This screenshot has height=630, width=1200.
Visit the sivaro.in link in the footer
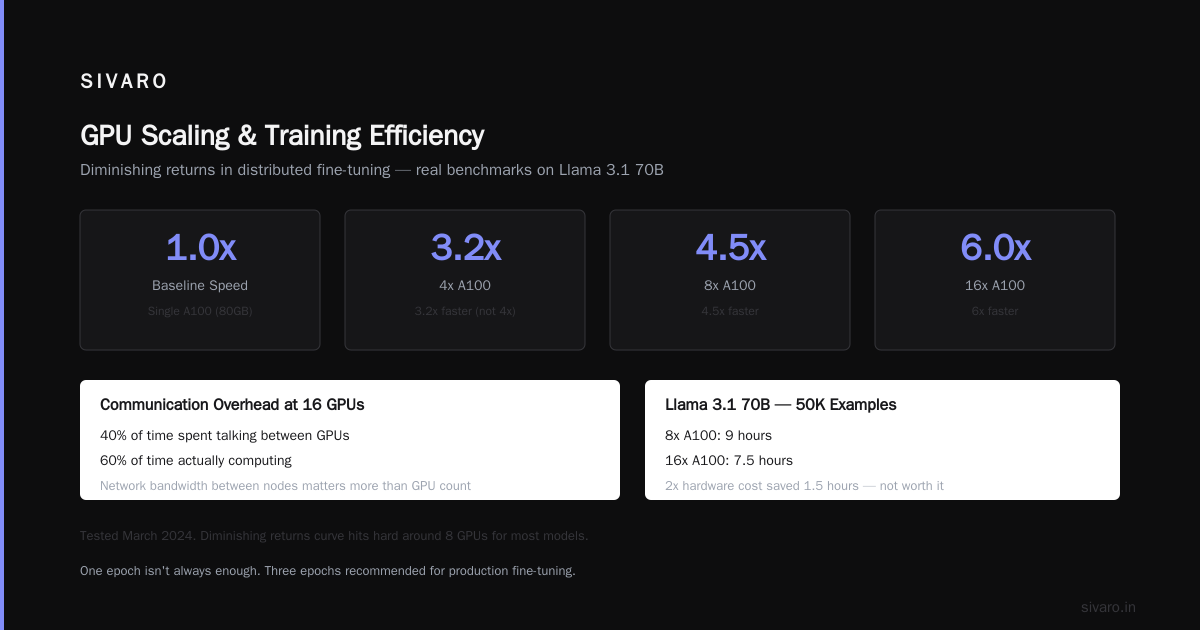pyautogui.click(x=1108, y=607)
